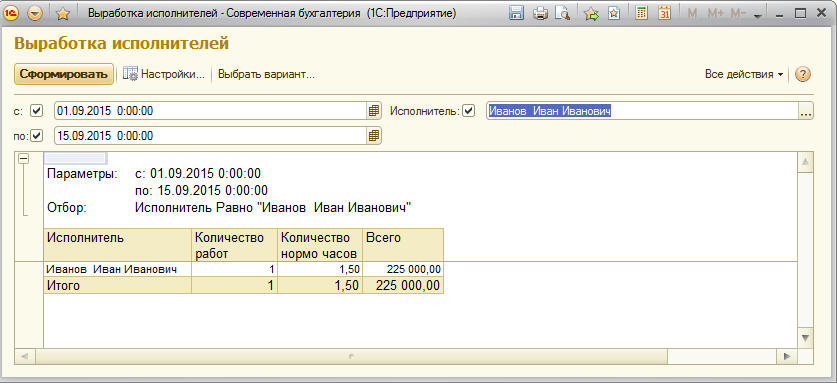This screenshot has width=837, height=384.
Task: Click the horizontal scroll left arrow
Action: click(25, 356)
